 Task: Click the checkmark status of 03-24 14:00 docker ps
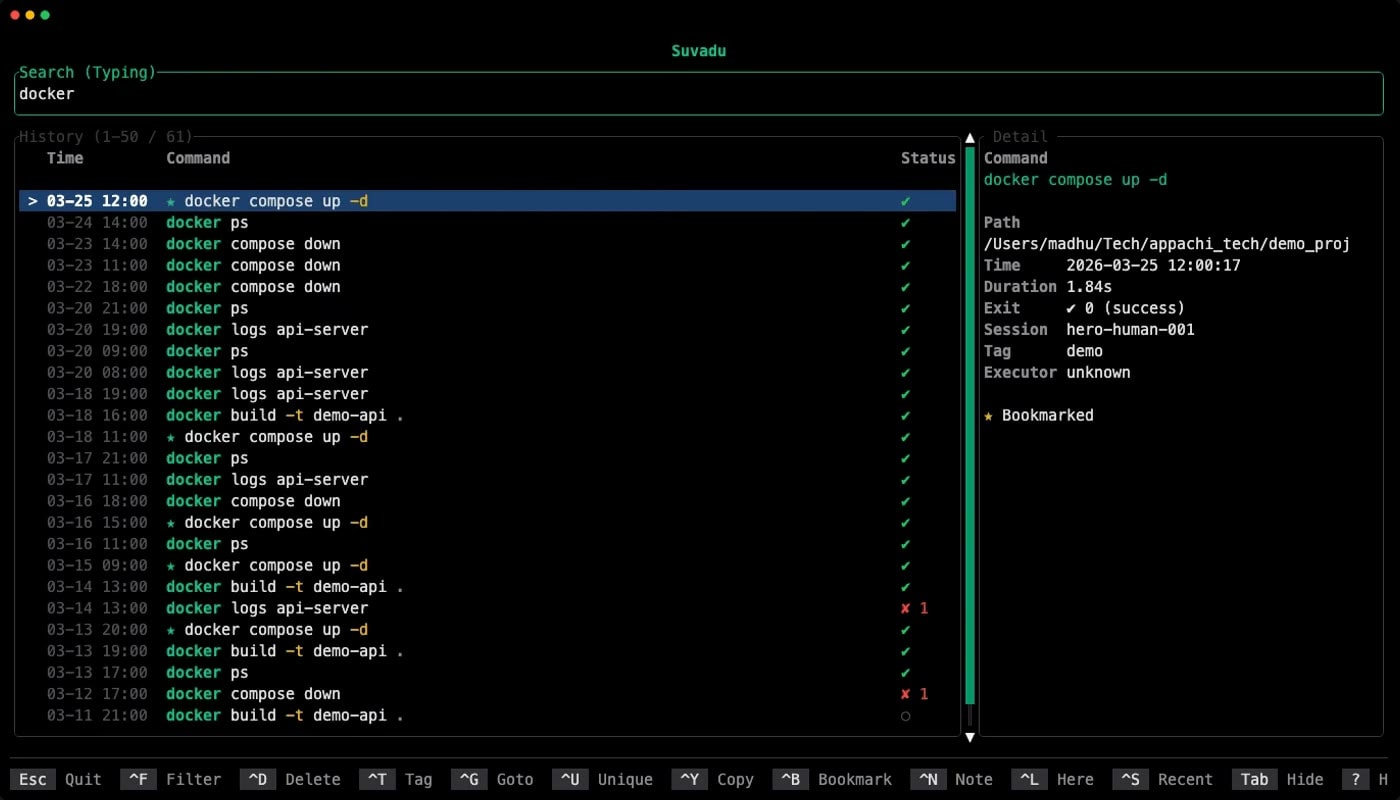905,223
